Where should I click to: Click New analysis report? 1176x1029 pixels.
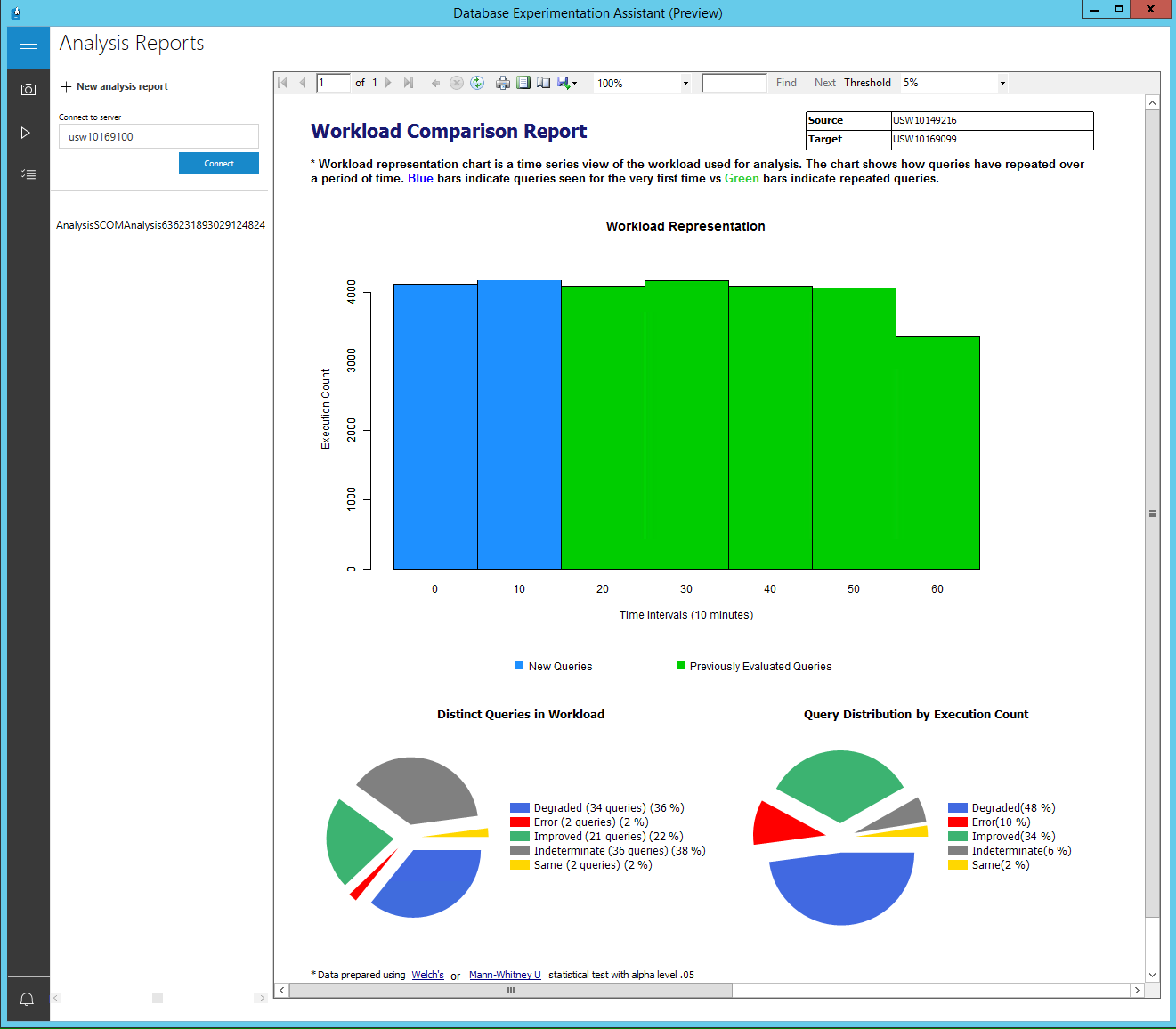[114, 86]
